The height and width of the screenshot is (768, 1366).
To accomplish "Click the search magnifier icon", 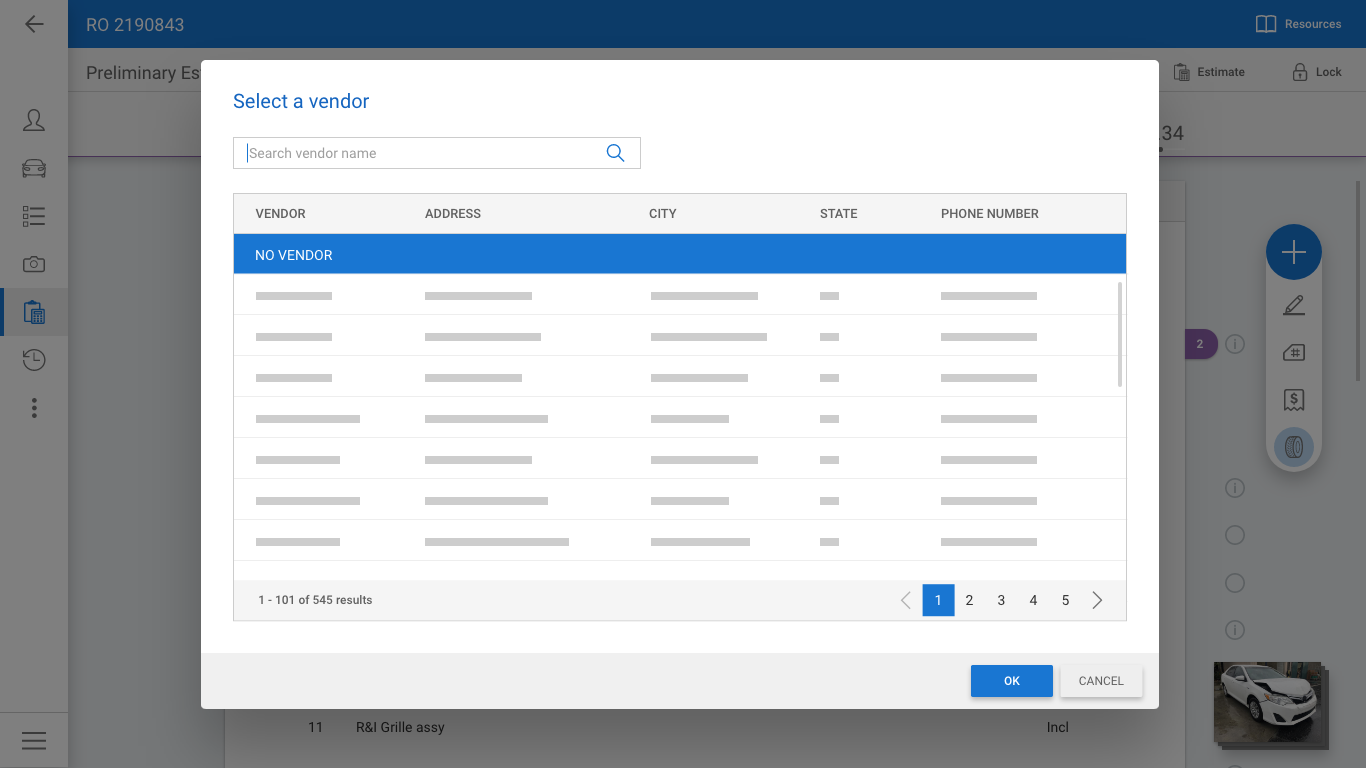I will (x=615, y=153).
